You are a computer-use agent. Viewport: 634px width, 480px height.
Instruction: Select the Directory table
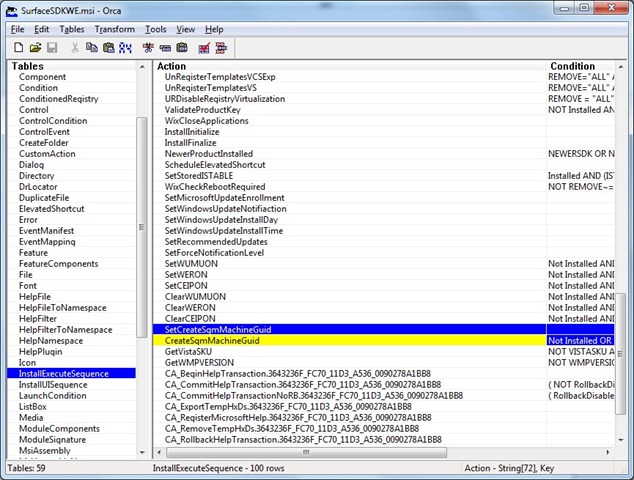pyautogui.click(x=36, y=176)
